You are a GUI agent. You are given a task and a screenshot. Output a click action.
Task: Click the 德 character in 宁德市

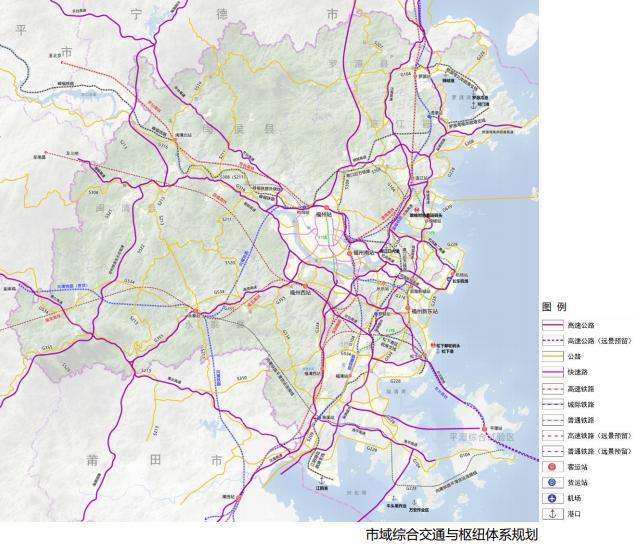coord(222,15)
